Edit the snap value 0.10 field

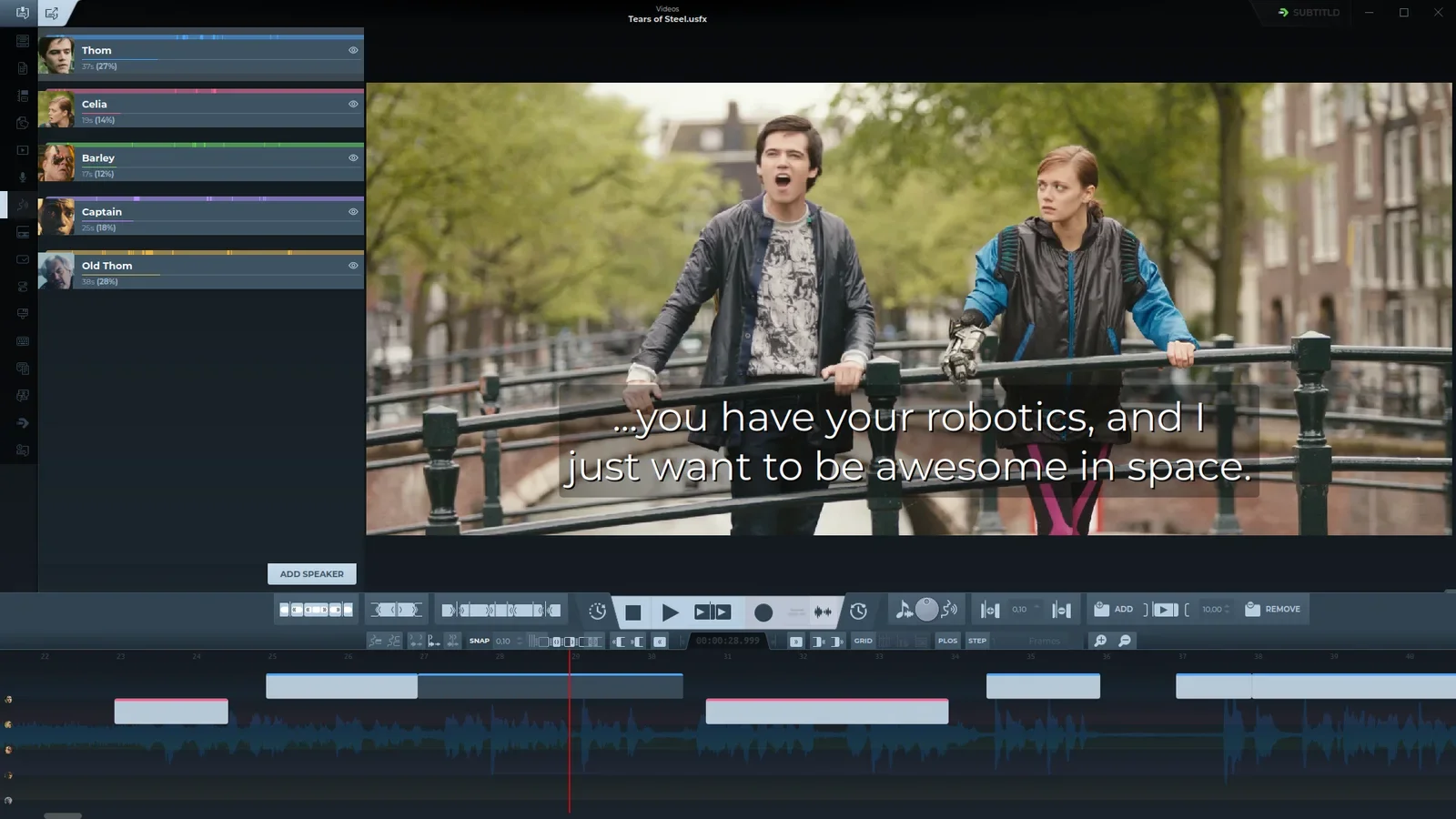point(508,641)
